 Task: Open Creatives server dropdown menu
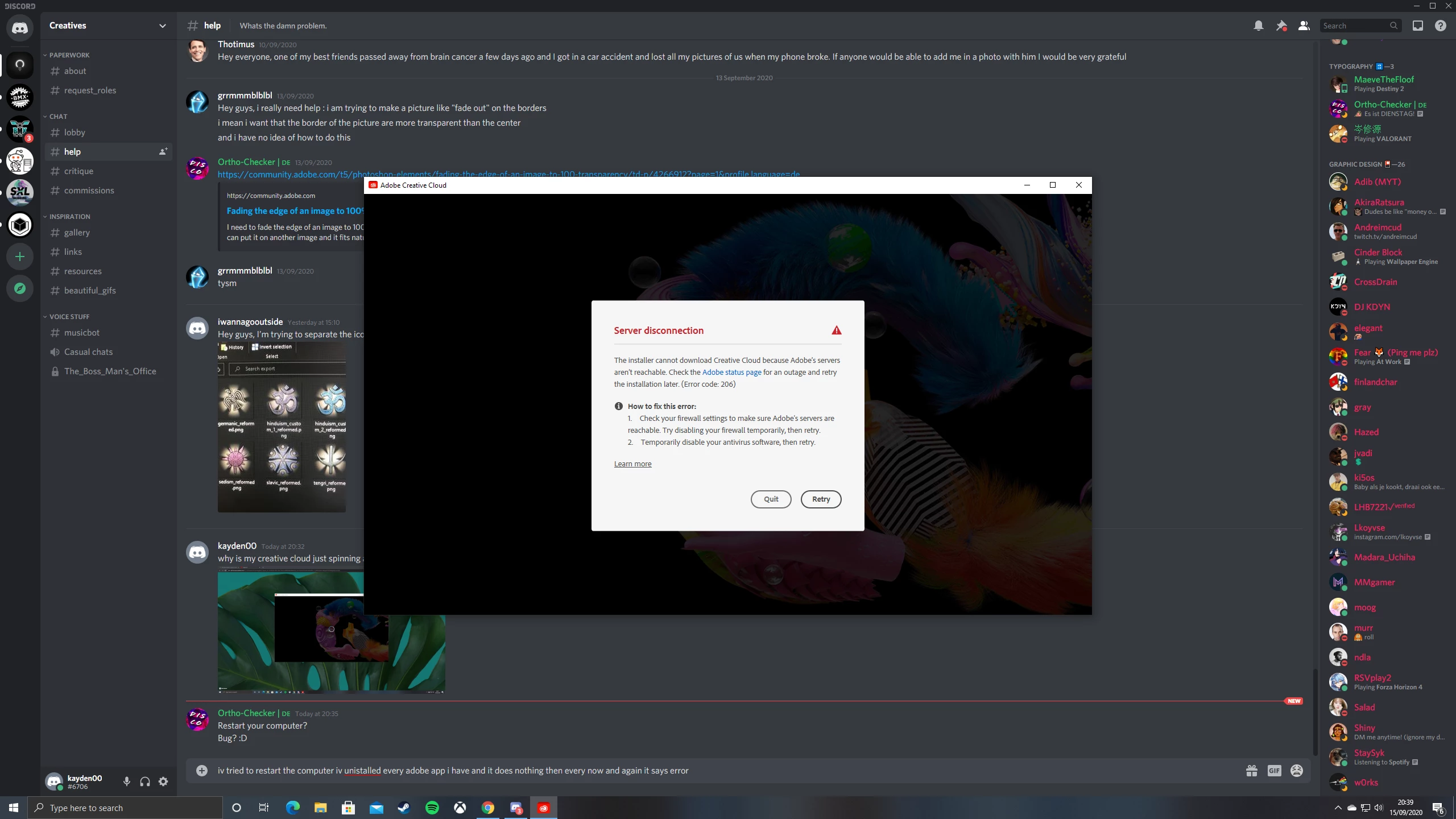[x=162, y=26]
